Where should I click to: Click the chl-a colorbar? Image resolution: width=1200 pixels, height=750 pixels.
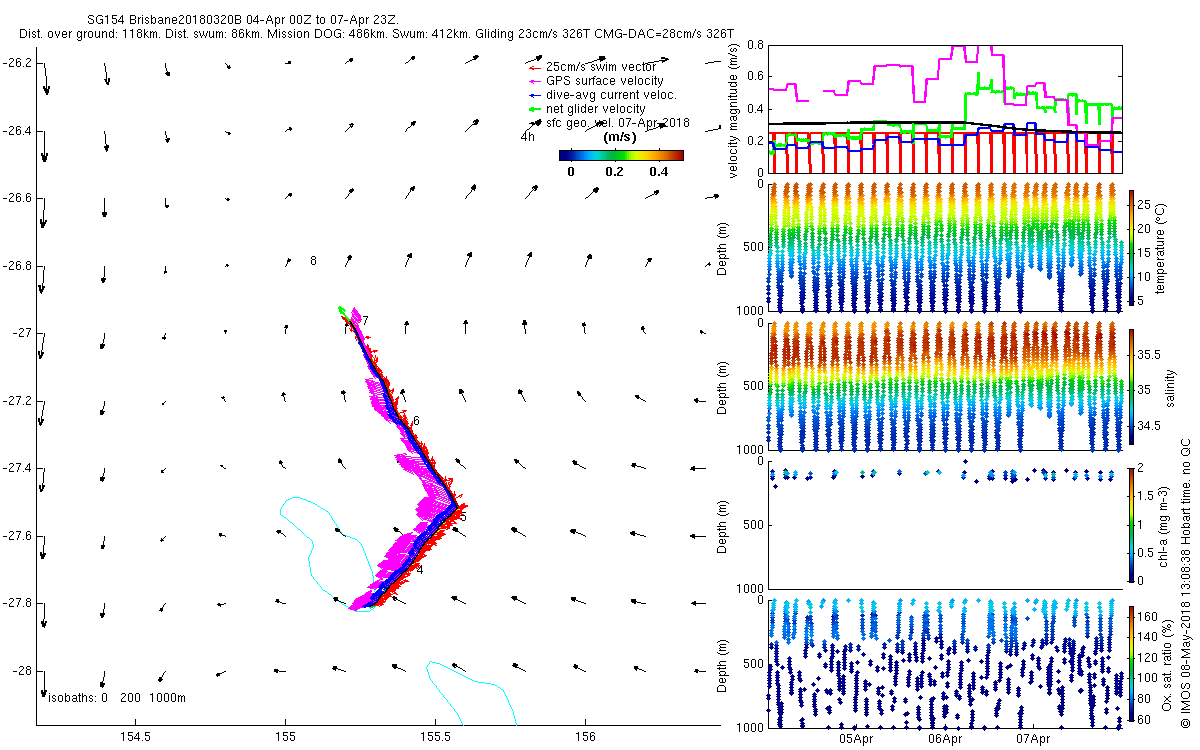pos(1131,524)
